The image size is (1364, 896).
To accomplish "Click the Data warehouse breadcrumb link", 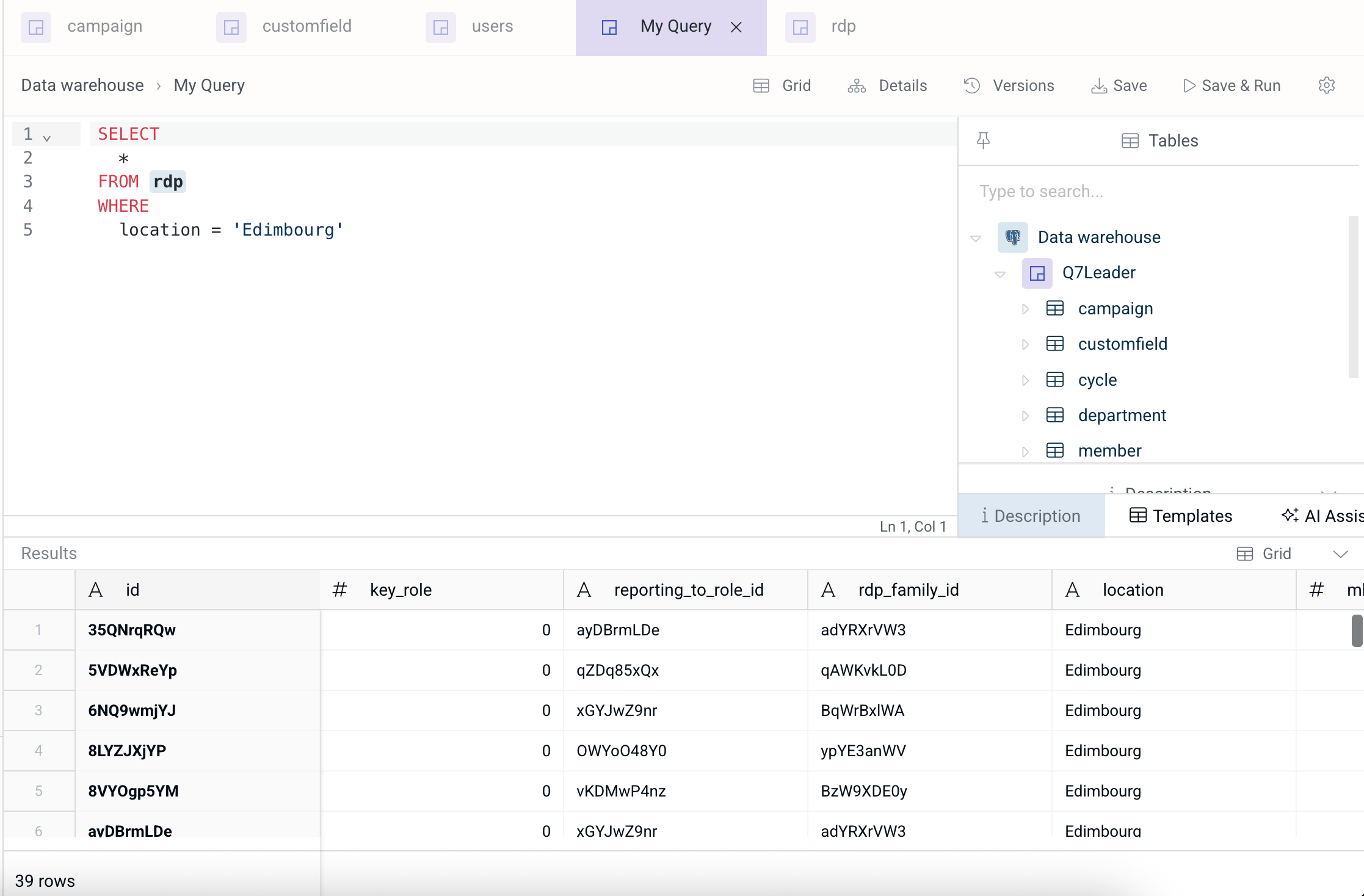I will (x=82, y=85).
